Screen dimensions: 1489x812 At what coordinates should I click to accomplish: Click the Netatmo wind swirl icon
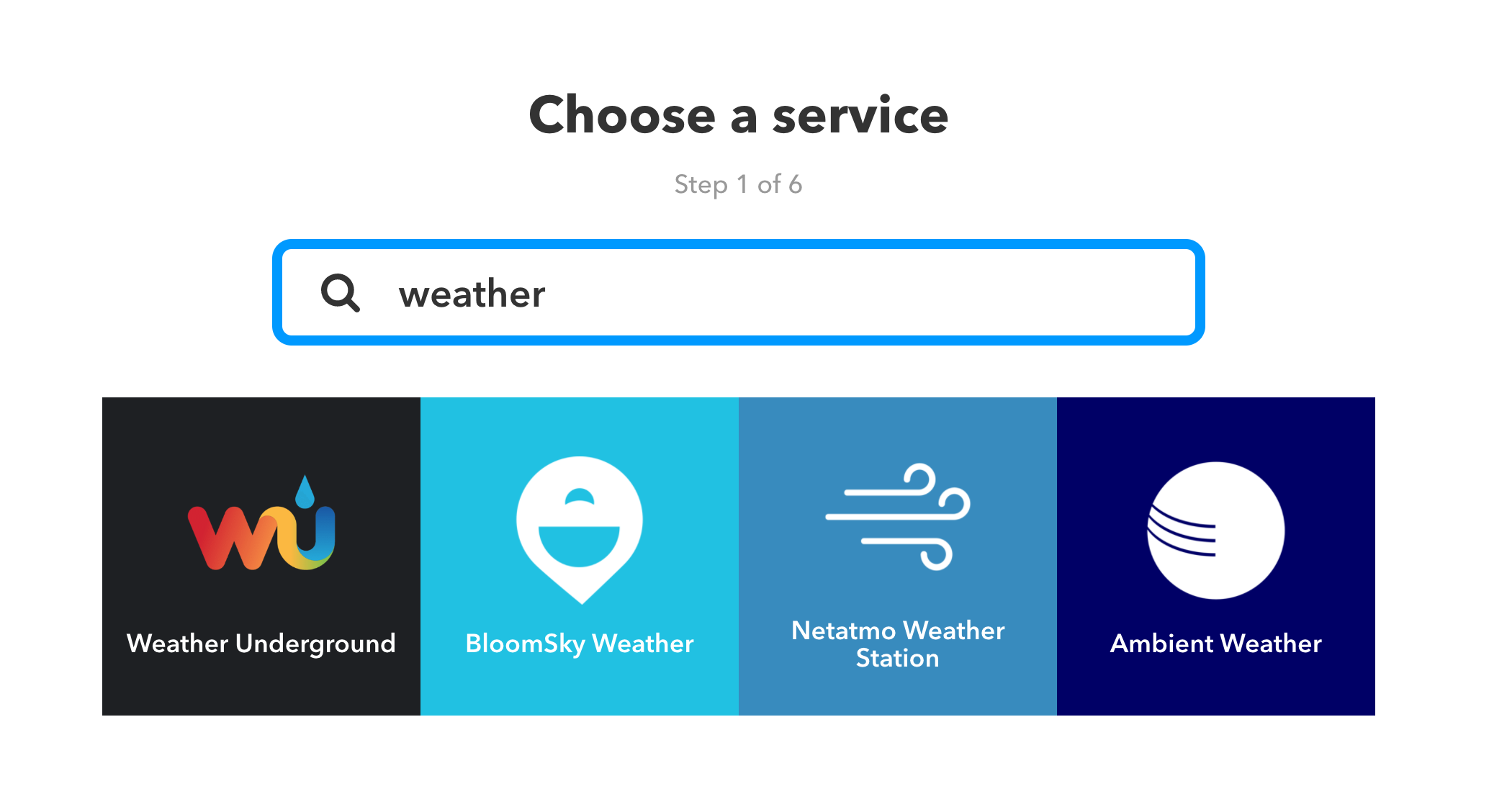tap(898, 516)
